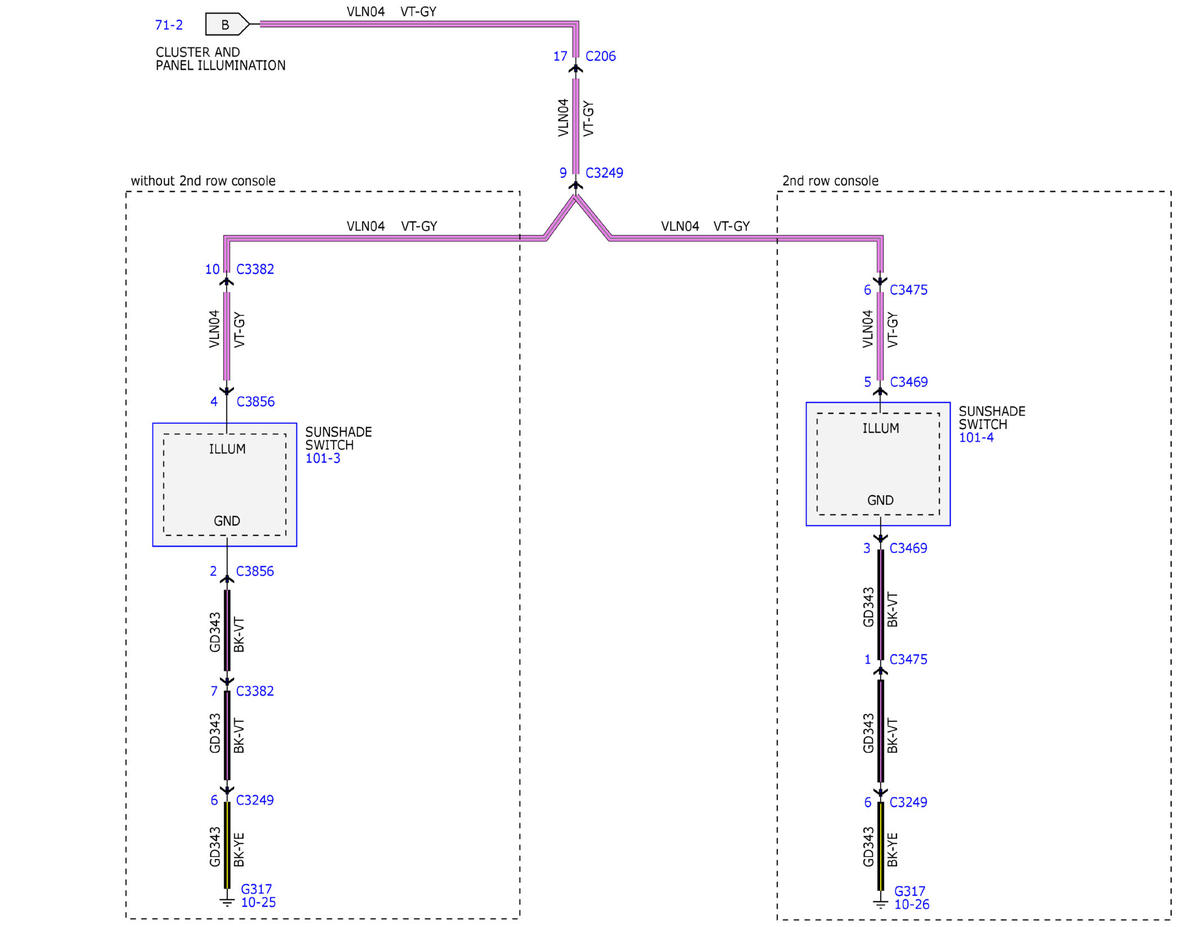Click connector C3469 at pin 3
Screen dimensions: 1200x927
(908, 548)
